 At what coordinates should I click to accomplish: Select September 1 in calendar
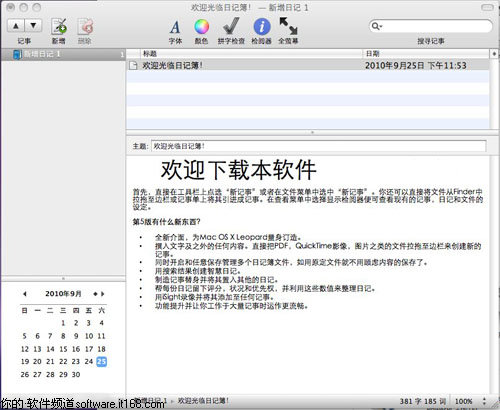coord(63,323)
